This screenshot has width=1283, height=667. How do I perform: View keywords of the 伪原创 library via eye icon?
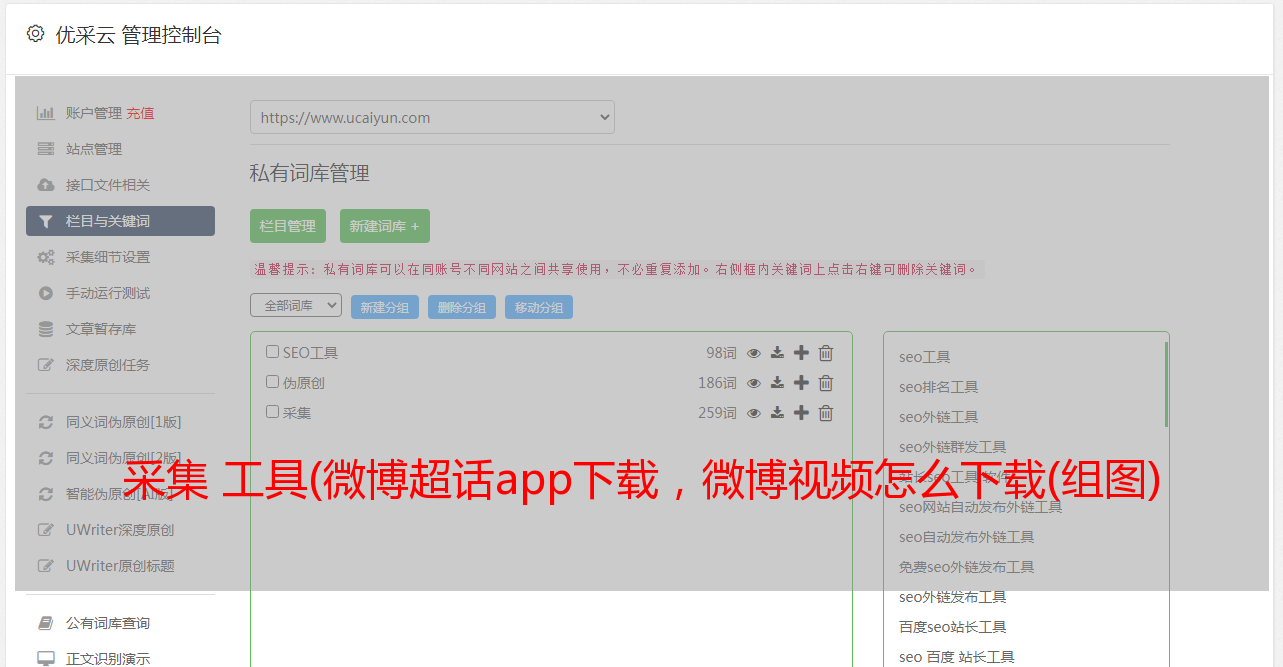coord(754,383)
